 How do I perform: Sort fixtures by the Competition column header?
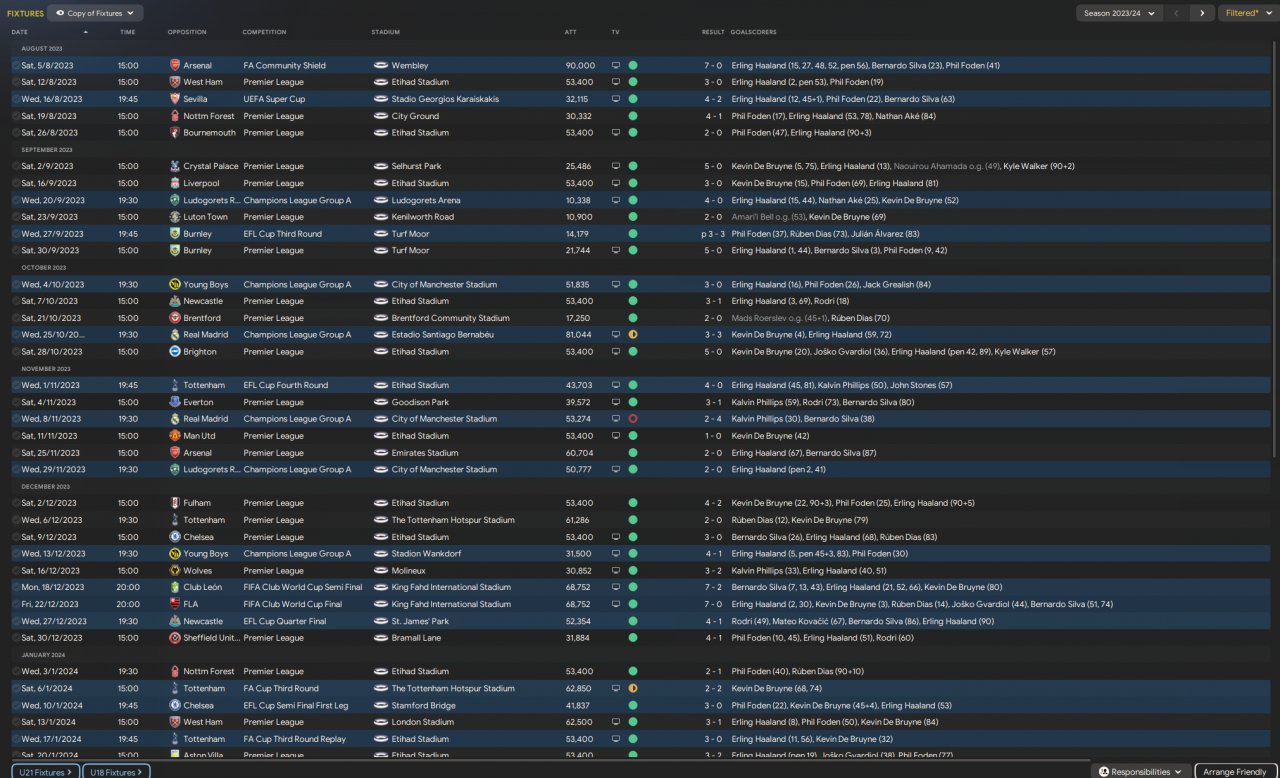coord(264,32)
